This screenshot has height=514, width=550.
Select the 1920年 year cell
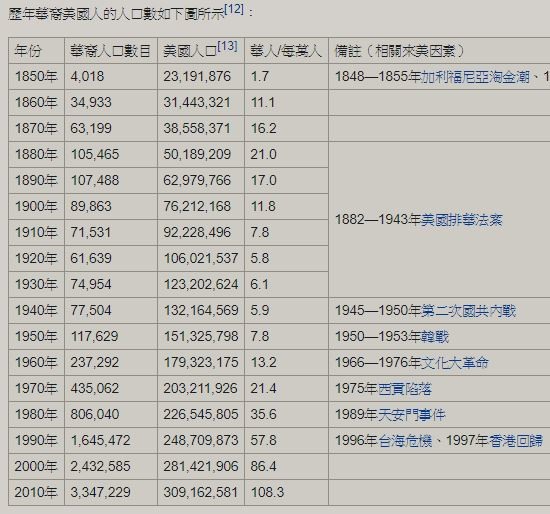coord(36,258)
